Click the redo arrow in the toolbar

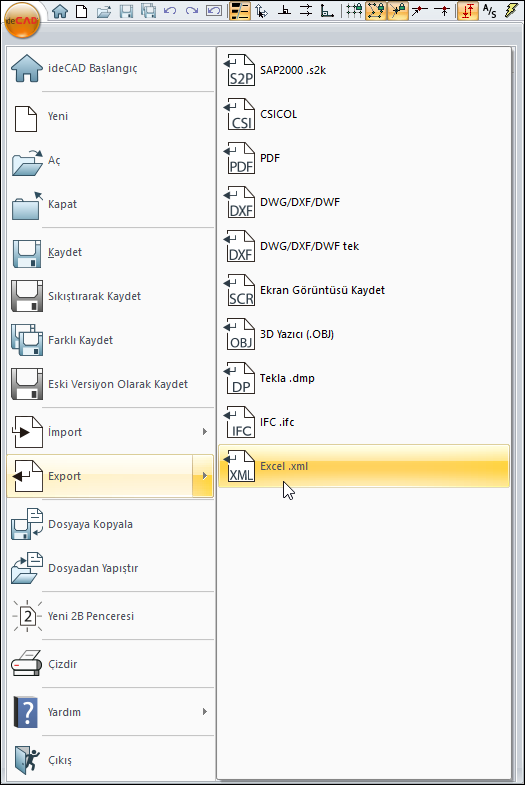[192, 11]
